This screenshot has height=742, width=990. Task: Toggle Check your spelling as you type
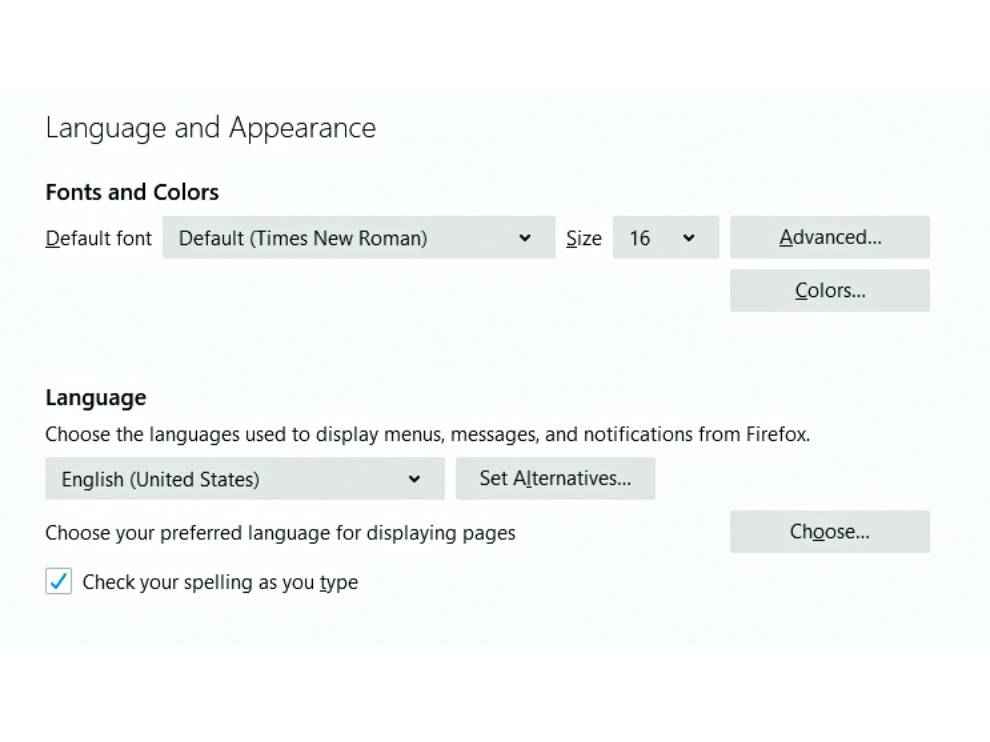(59, 582)
